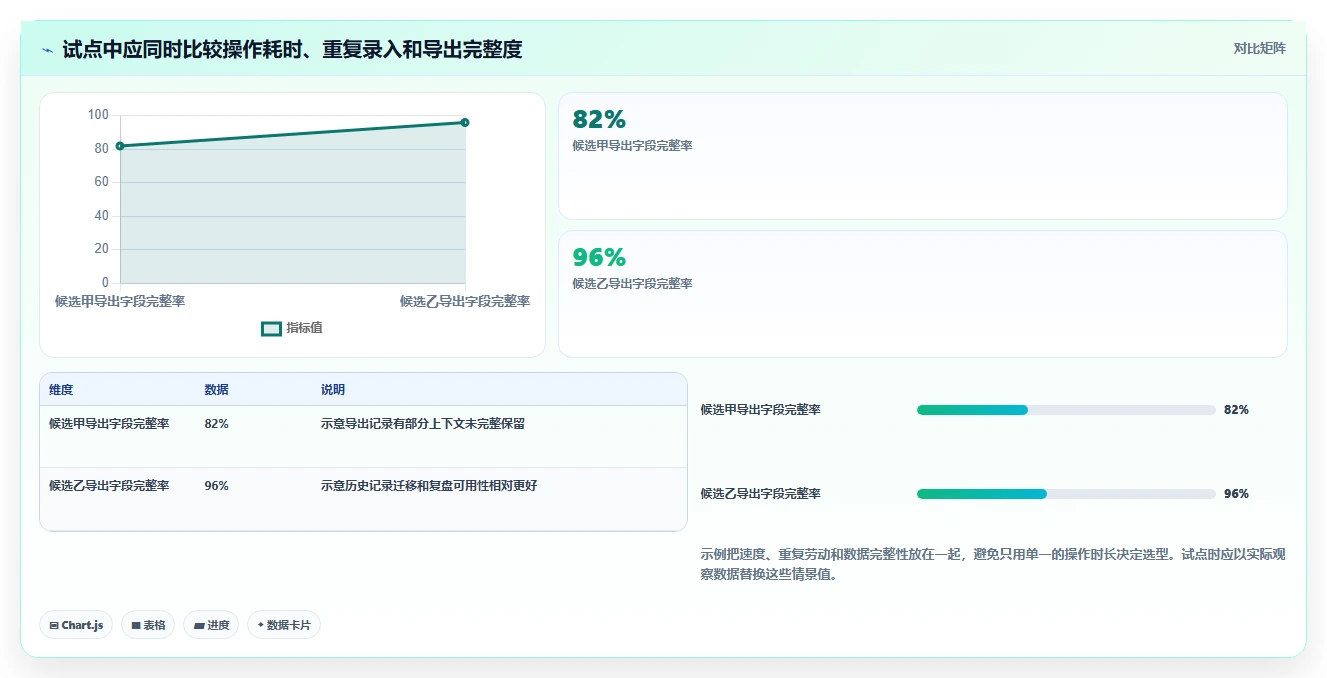Click the 候选甲 progress bar at 82%
The height and width of the screenshot is (678, 1327).
[x=1066, y=410]
